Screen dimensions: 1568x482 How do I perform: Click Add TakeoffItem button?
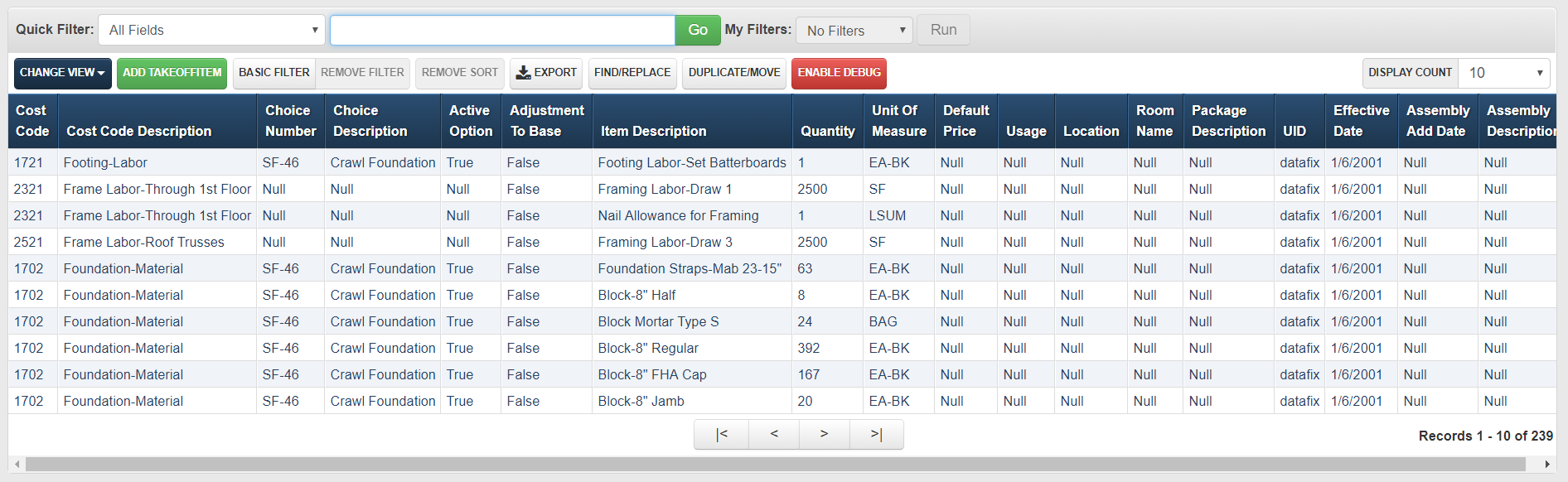172,73
